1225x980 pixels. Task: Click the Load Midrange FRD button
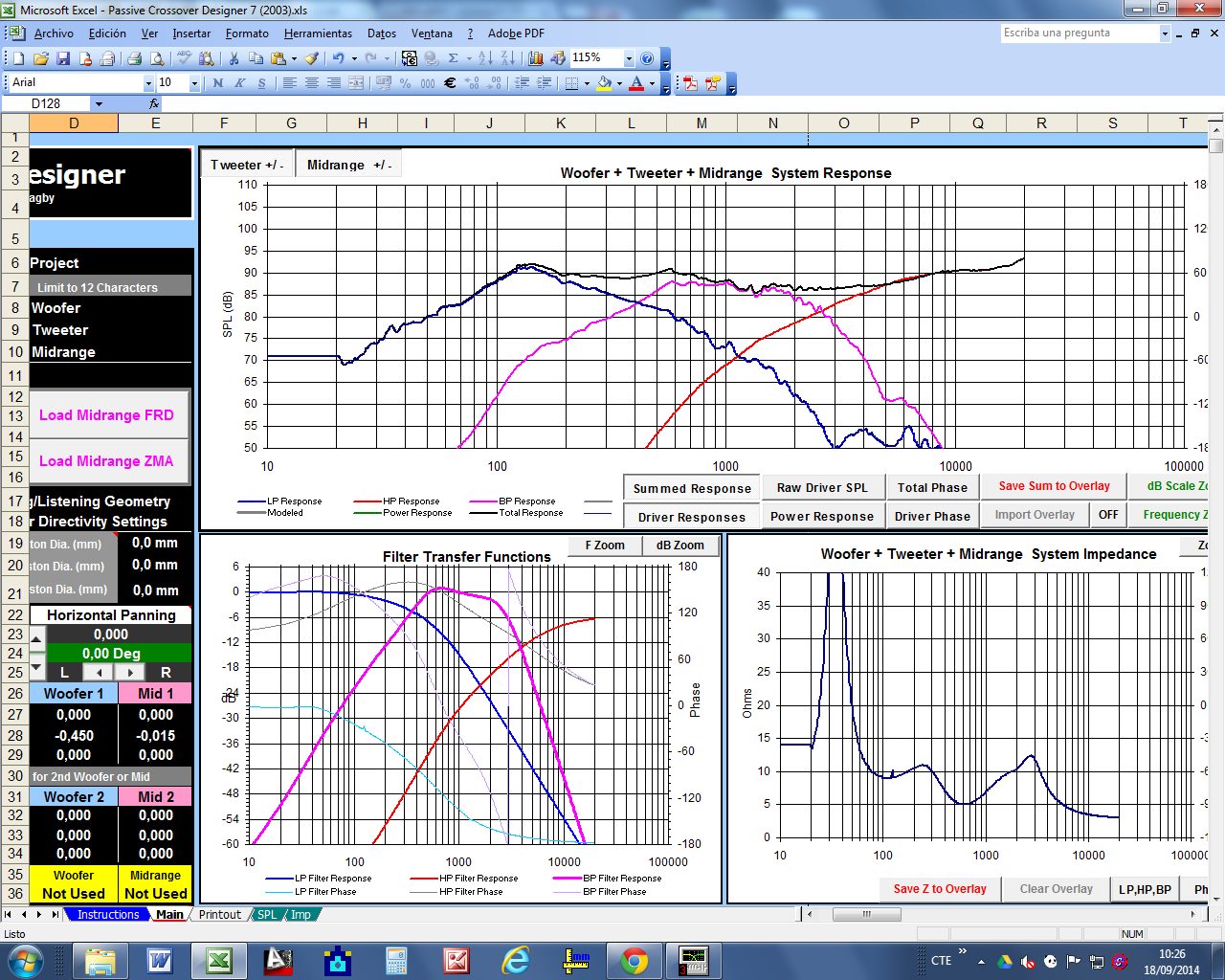click(x=106, y=415)
